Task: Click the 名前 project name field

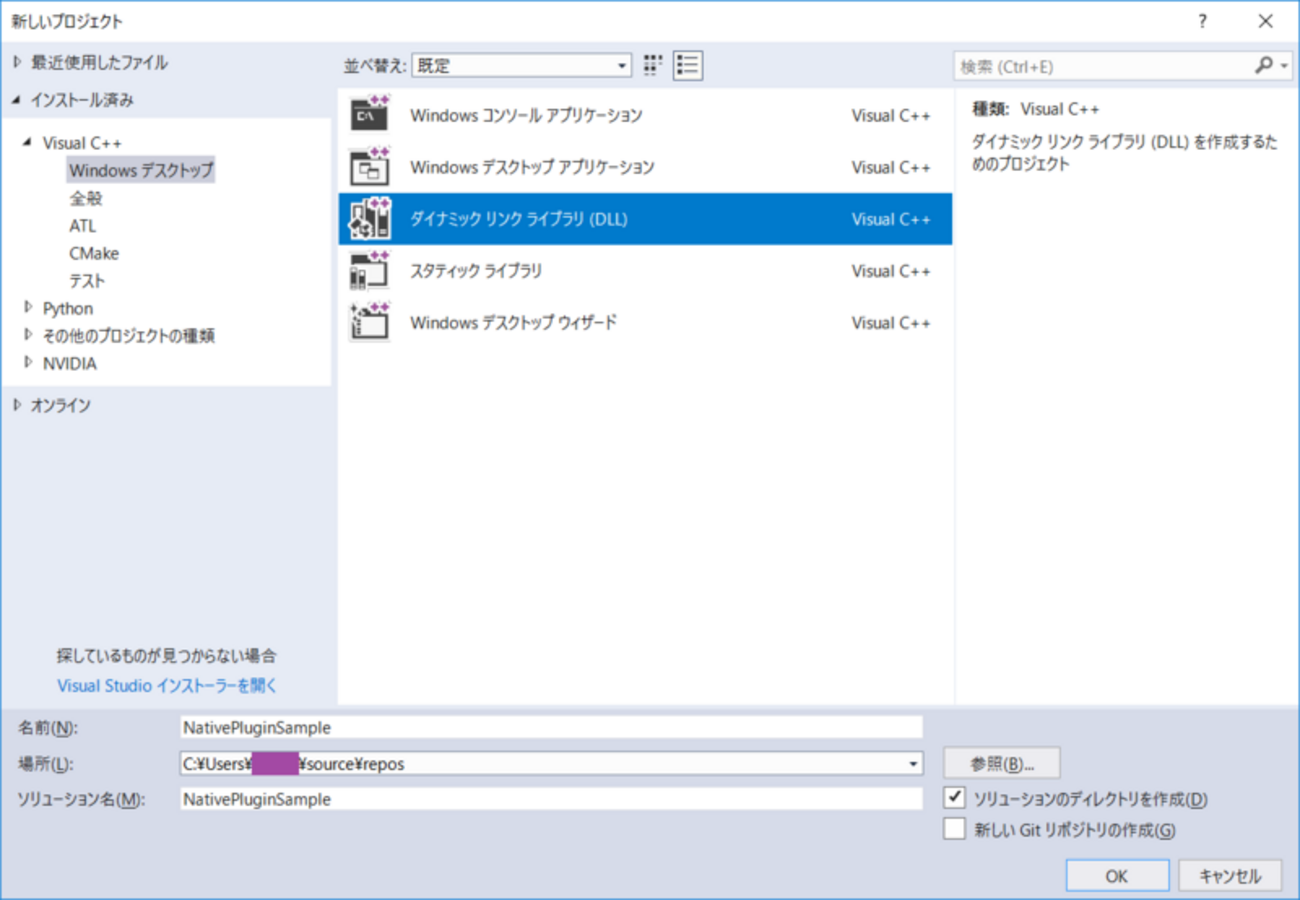Action: 551,727
